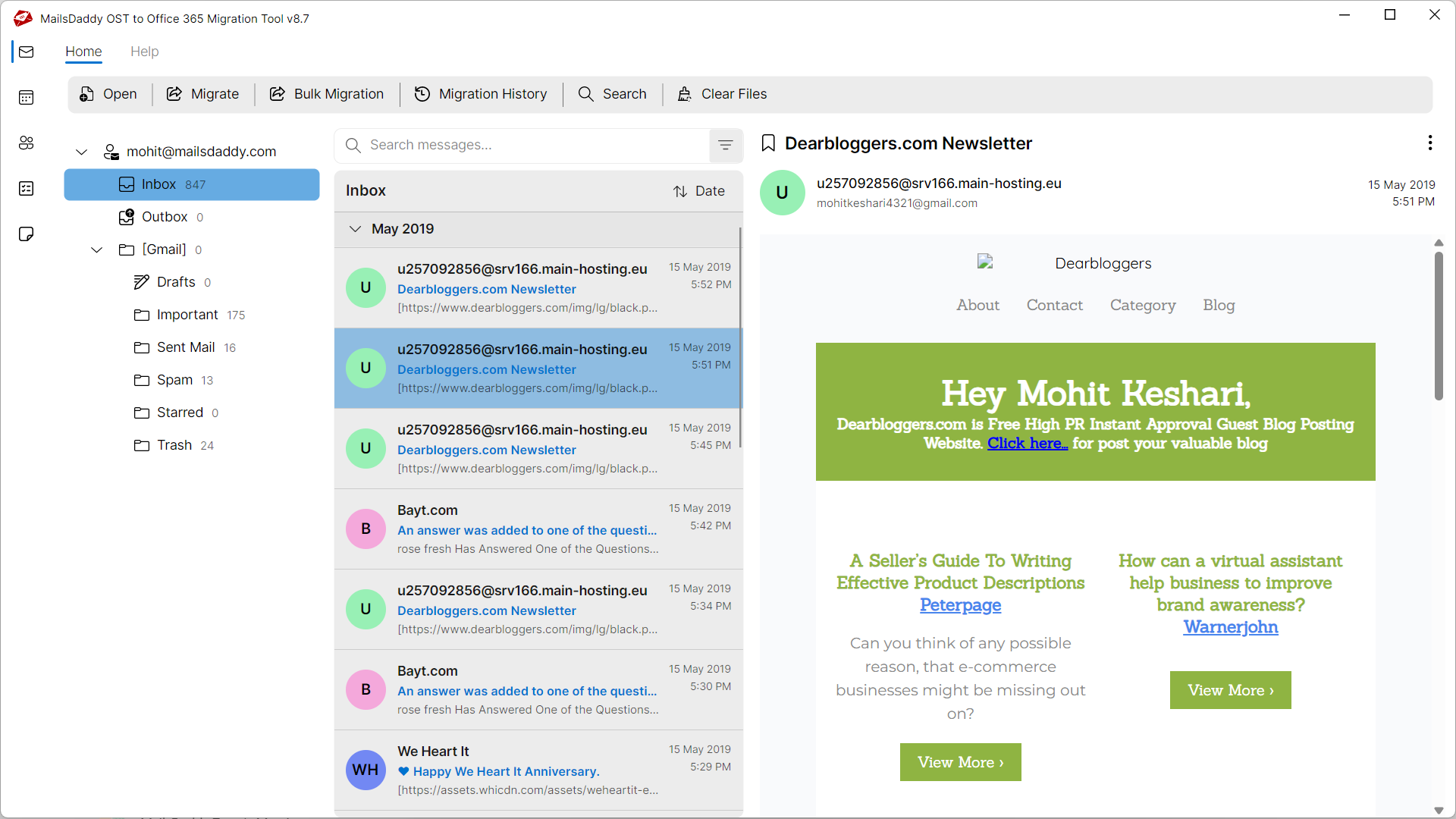Click the Inbox list header label
Image resolution: width=1456 pixels, height=819 pixels.
click(x=366, y=191)
